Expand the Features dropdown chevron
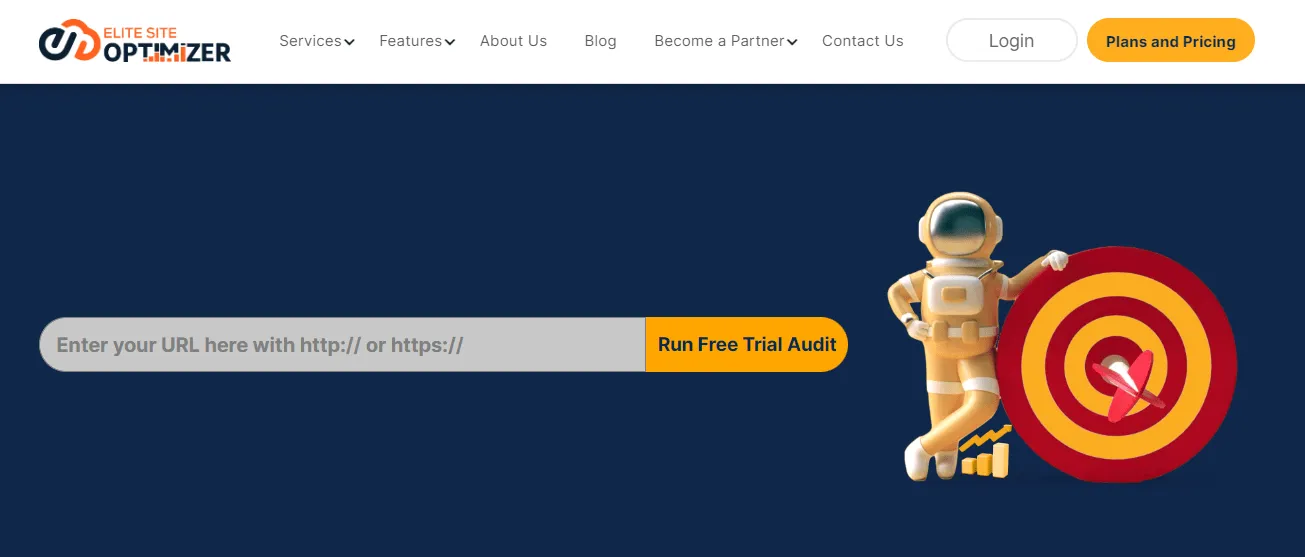1305x557 pixels. coord(450,42)
